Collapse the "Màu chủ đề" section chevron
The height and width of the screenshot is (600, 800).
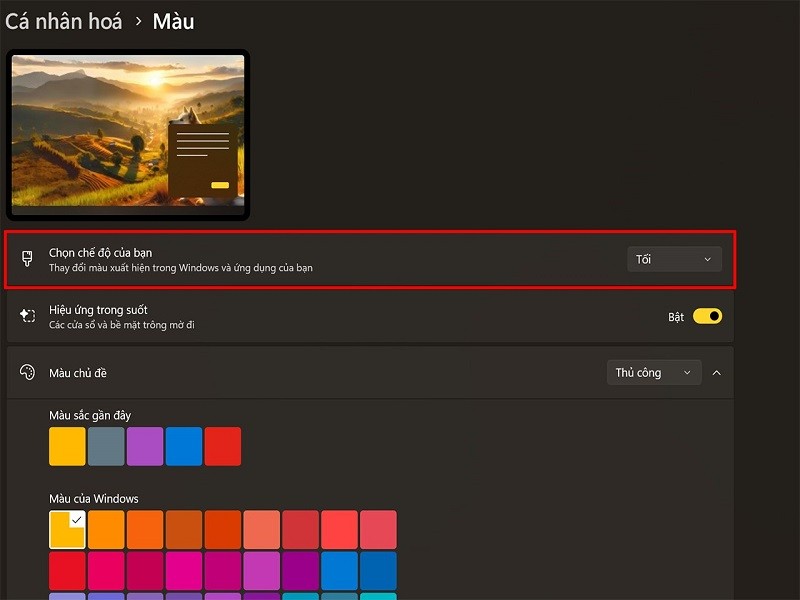(717, 372)
